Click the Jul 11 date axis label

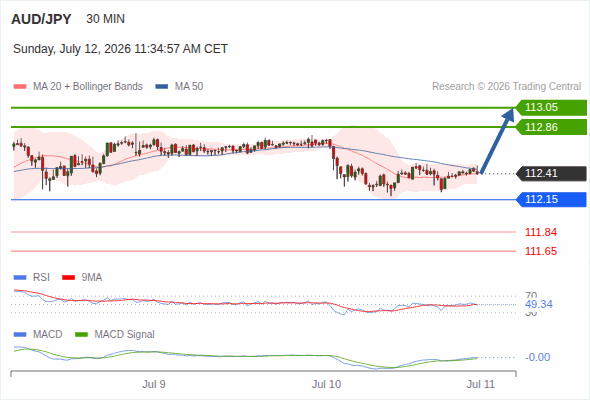coord(481,384)
